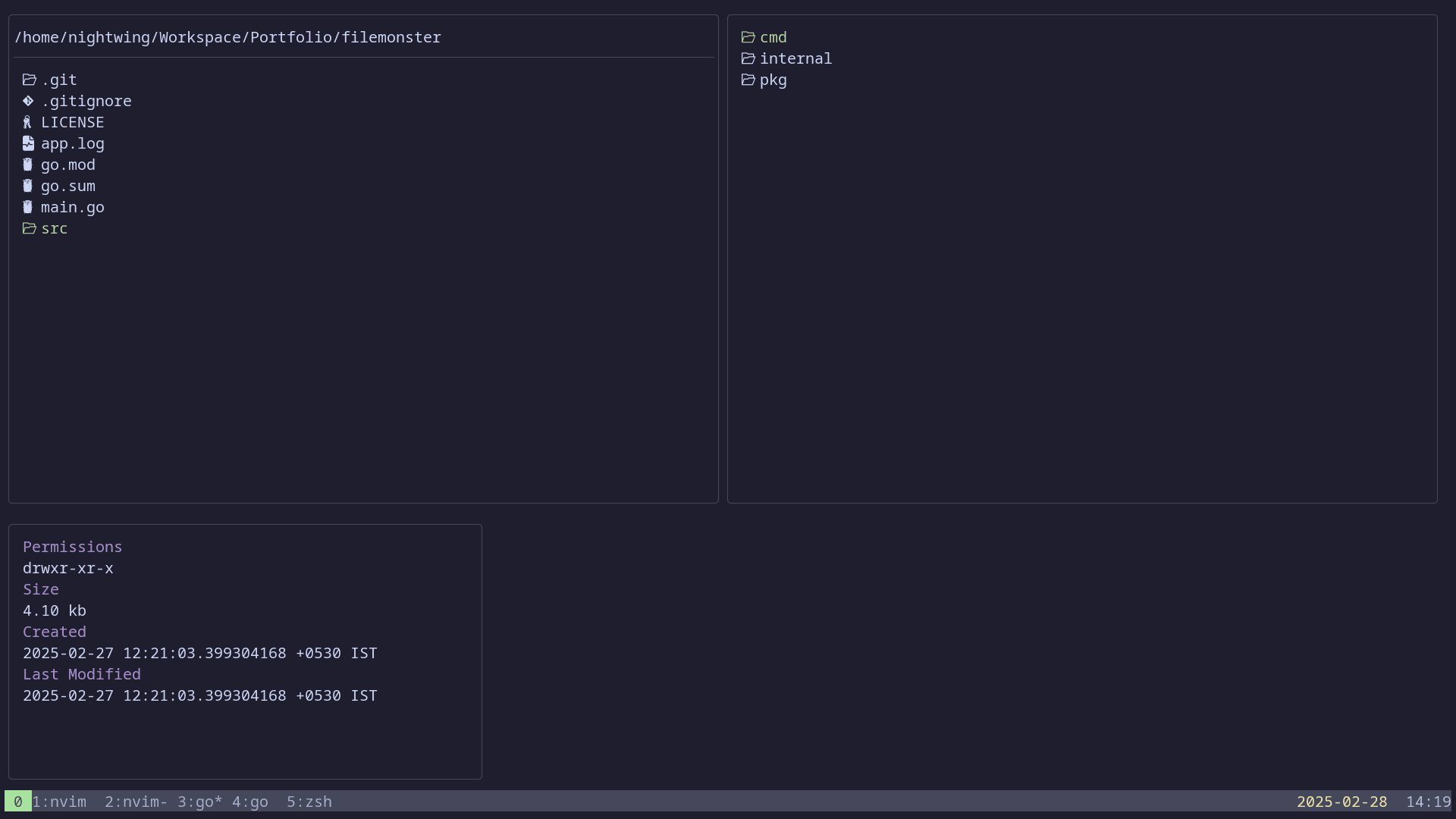1456x819 pixels.
Task: Click the Permissions label
Action: [x=73, y=547]
